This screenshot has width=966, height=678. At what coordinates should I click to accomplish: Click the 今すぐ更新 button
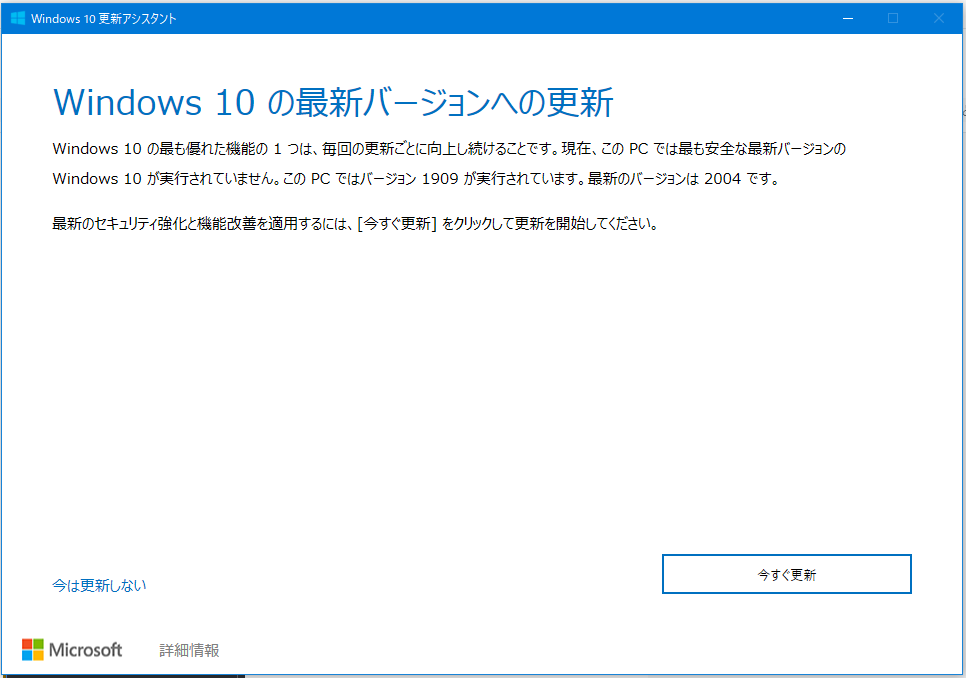click(786, 574)
